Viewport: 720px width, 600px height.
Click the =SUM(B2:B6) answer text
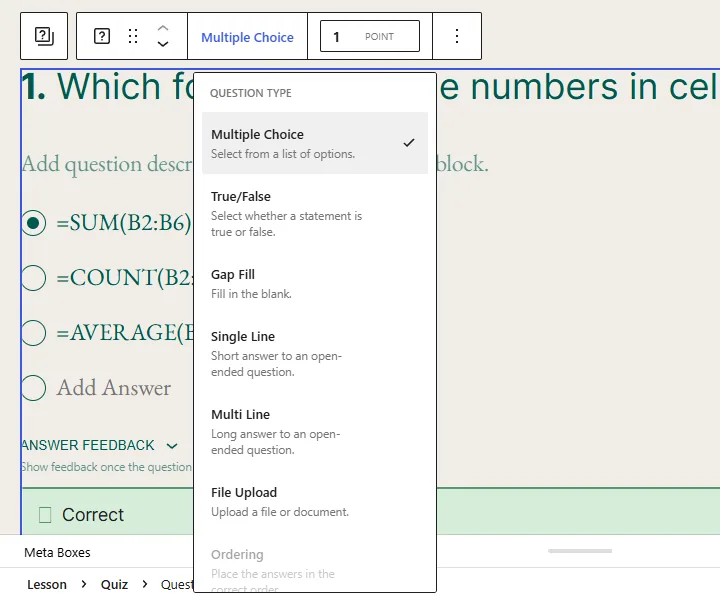click(x=124, y=223)
